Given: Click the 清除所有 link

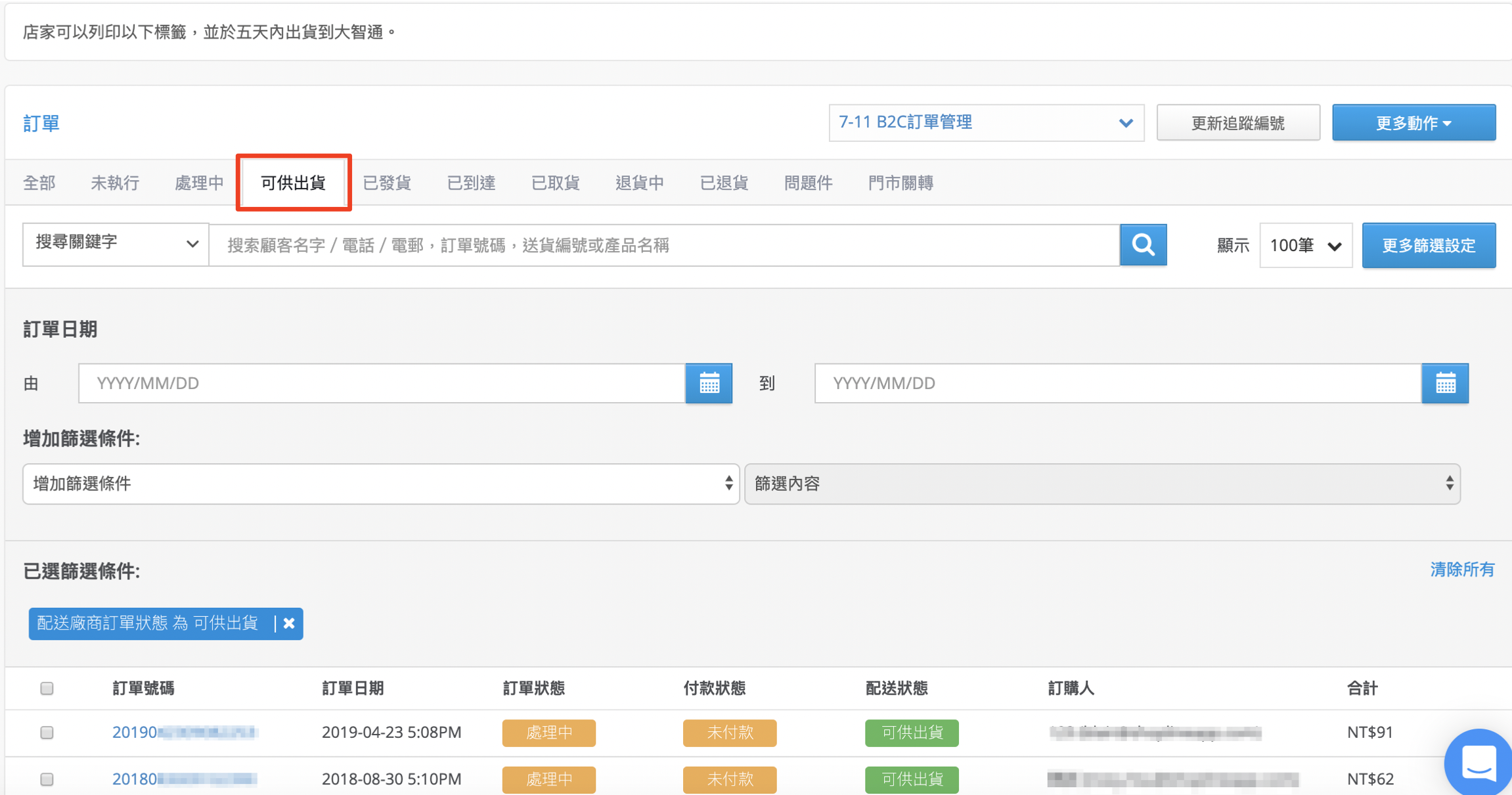Looking at the screenshot, I should [x=1462, y=570].
